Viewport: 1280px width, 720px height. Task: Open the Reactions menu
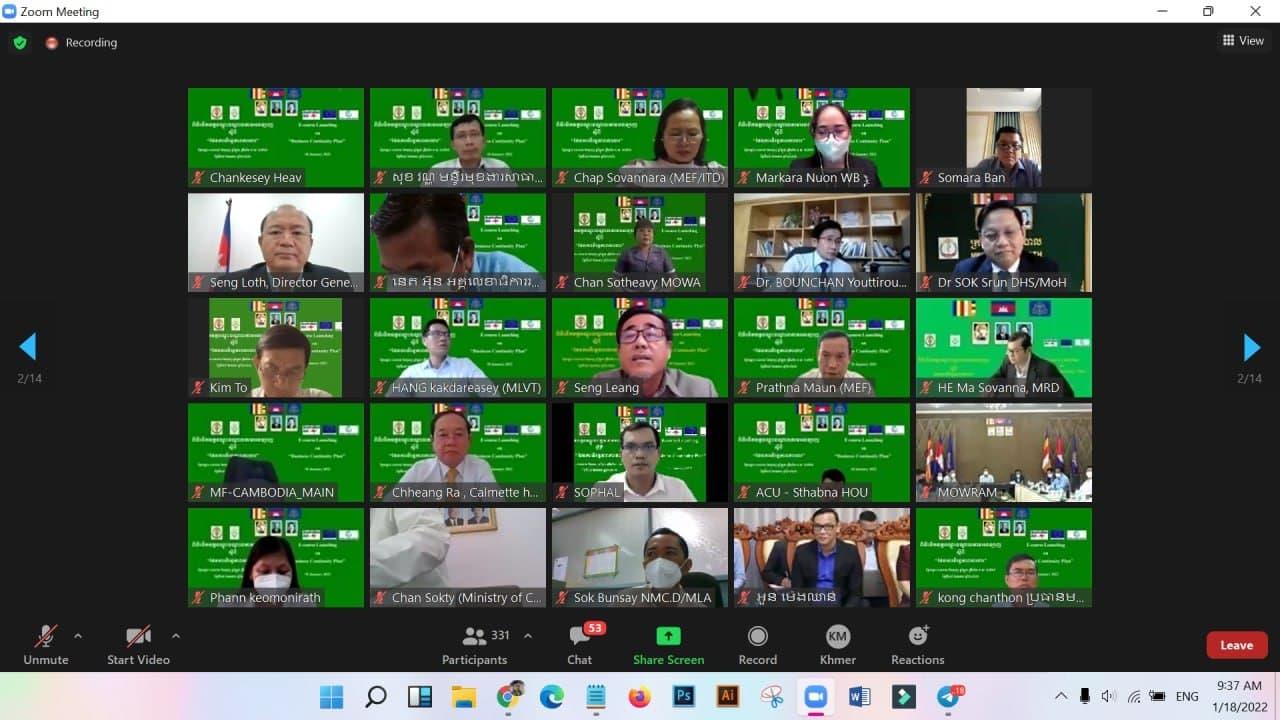click(917, 645)
